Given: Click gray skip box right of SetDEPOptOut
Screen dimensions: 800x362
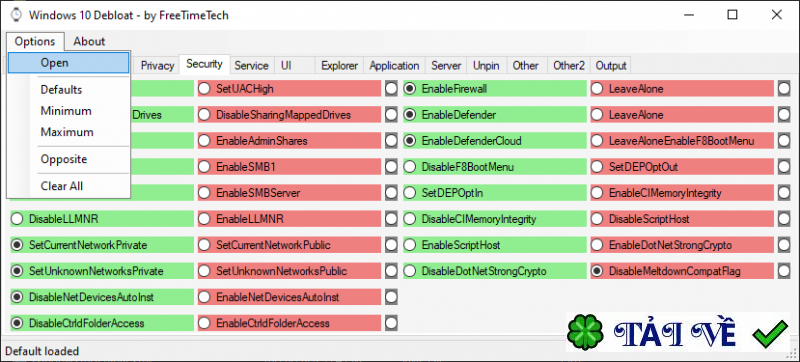Looking at the screenshot, I should [784, 167].
